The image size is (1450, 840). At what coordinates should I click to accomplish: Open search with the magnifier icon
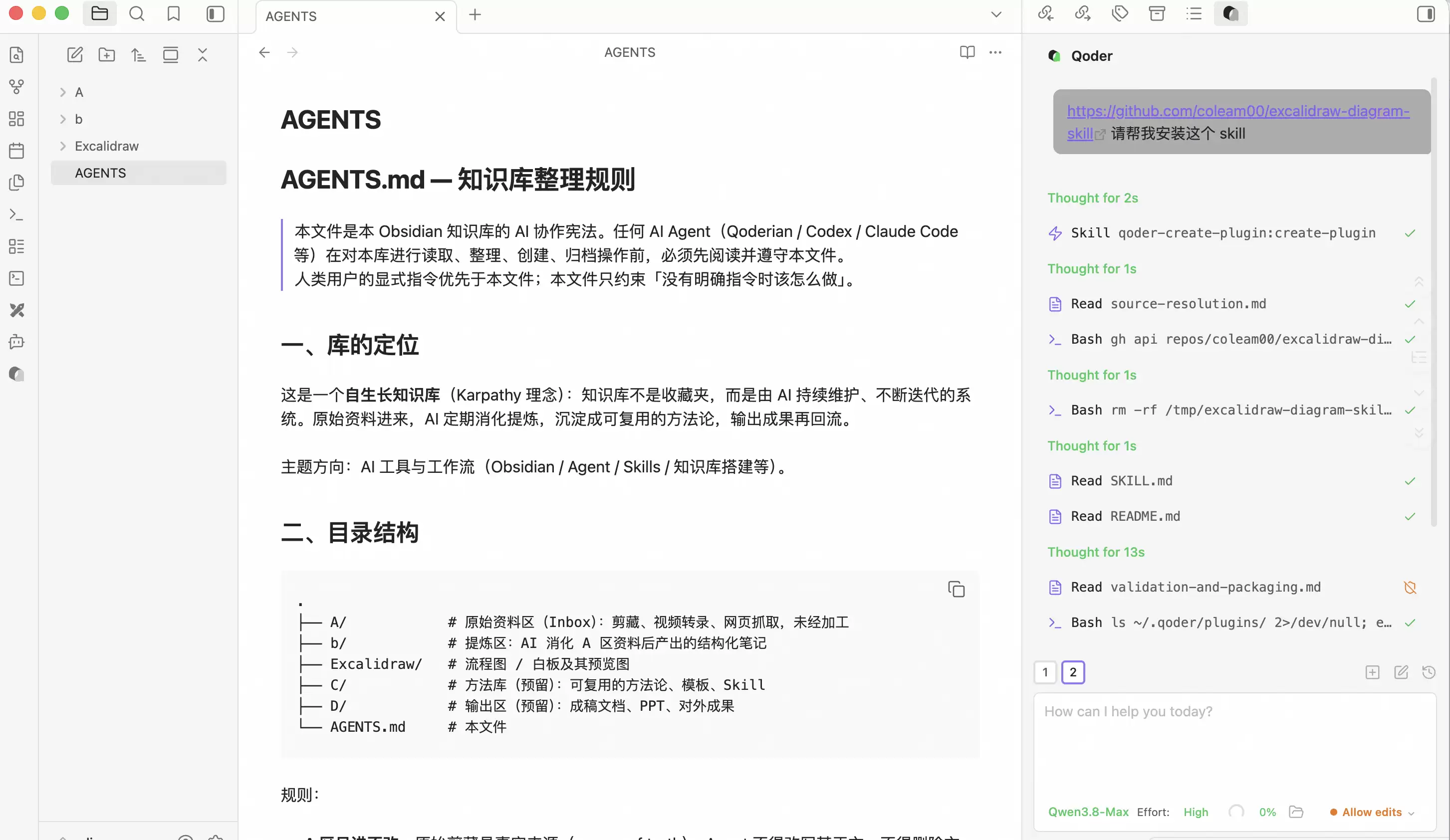[x=137, y=14]
